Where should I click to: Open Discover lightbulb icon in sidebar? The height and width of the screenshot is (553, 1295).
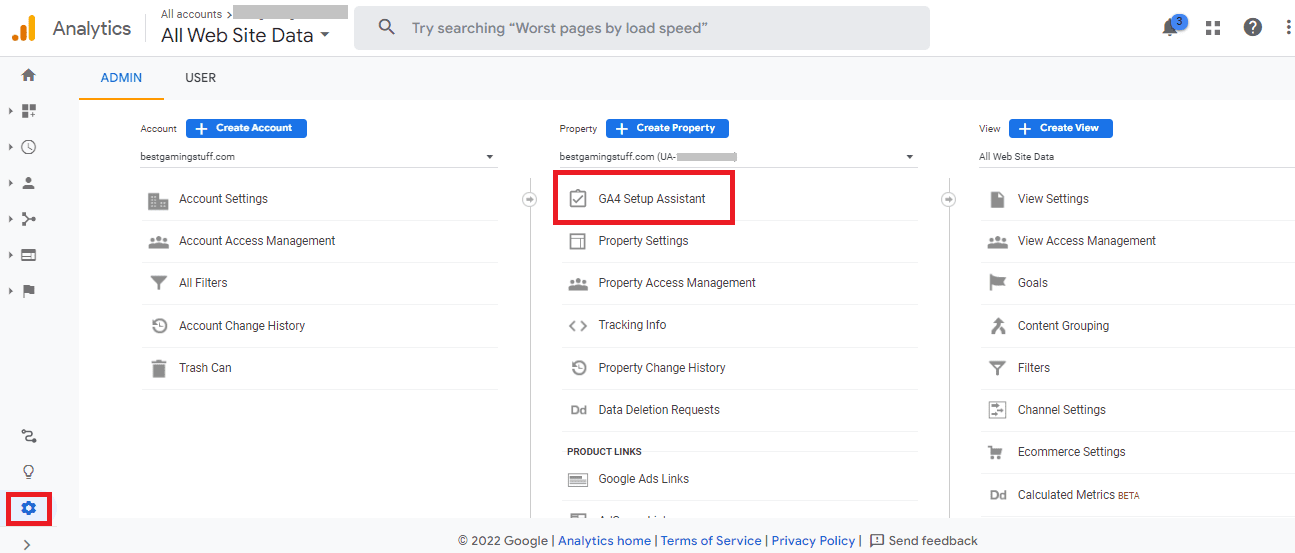tap(28, 472)
